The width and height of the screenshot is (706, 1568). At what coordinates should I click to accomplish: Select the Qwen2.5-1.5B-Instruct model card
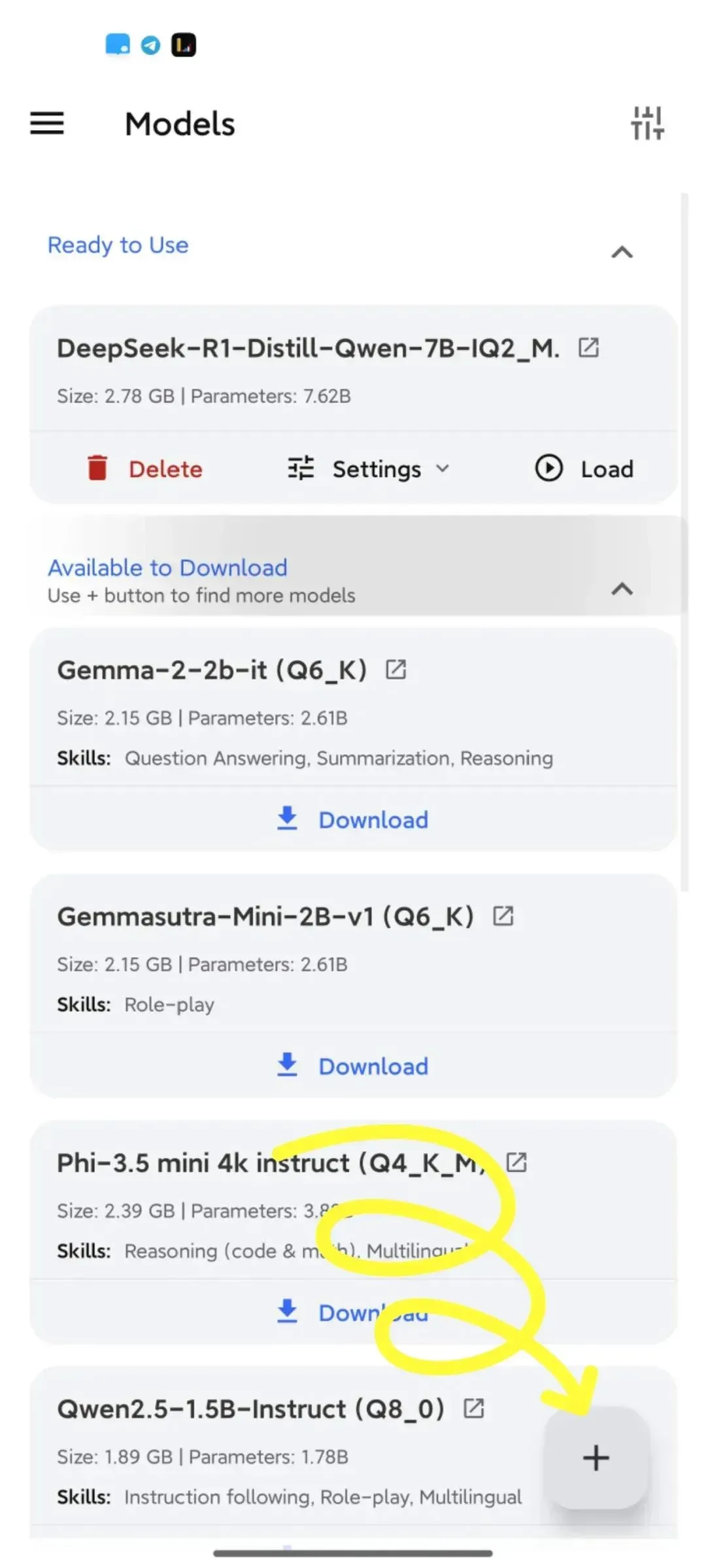[x=353, y=1452]
